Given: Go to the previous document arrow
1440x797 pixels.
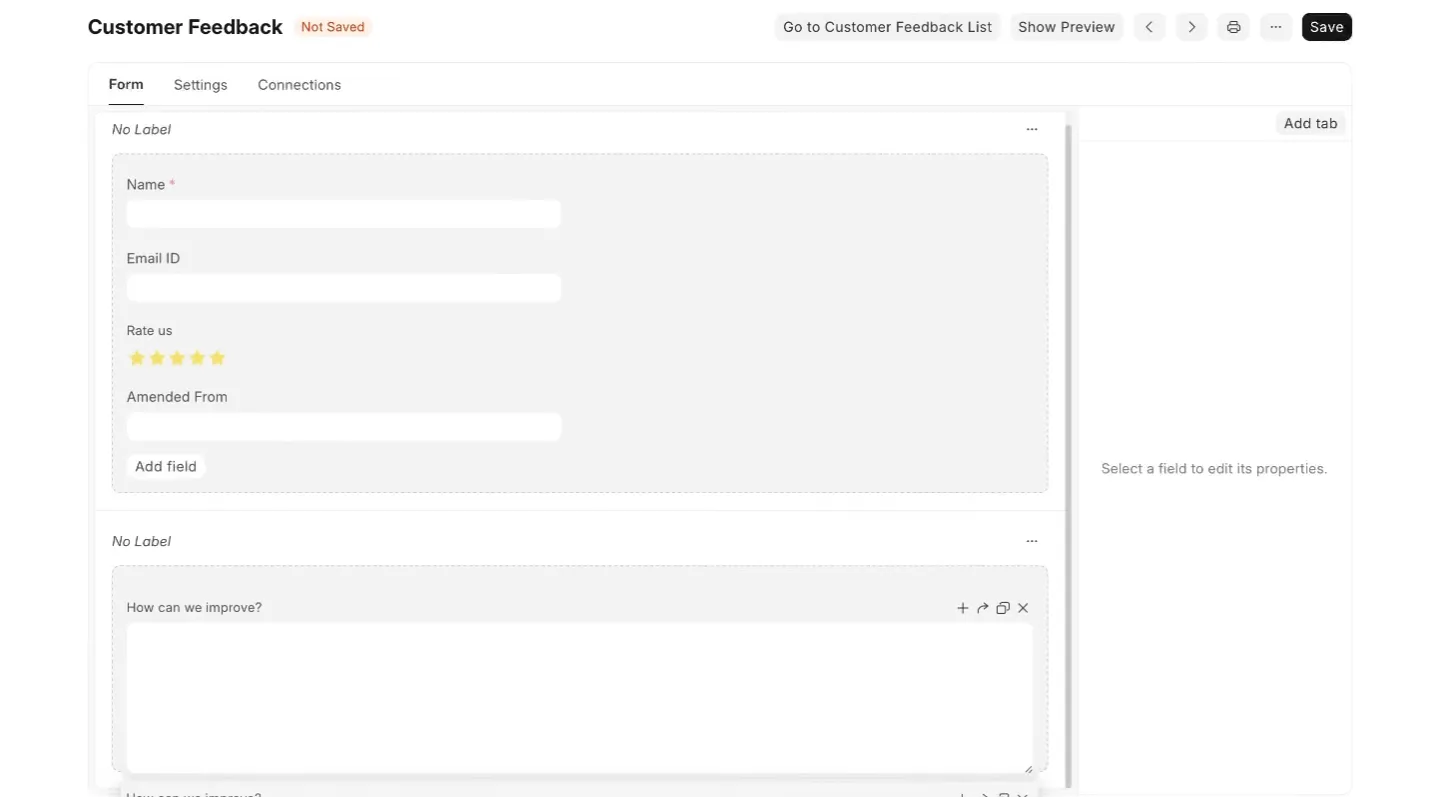Looking at the screenshot, I should (x=1149, y=27).
